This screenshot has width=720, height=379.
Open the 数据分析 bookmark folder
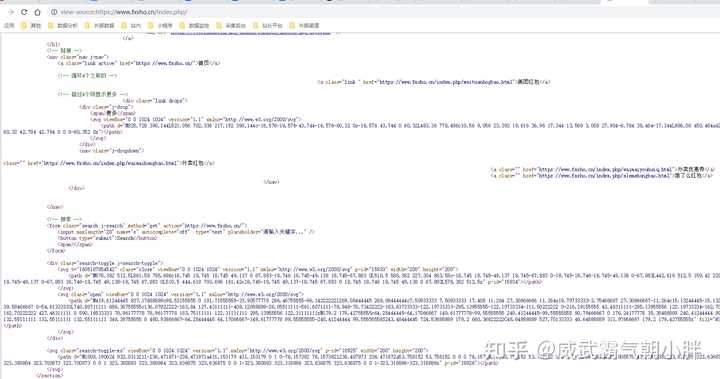(63, 26)
